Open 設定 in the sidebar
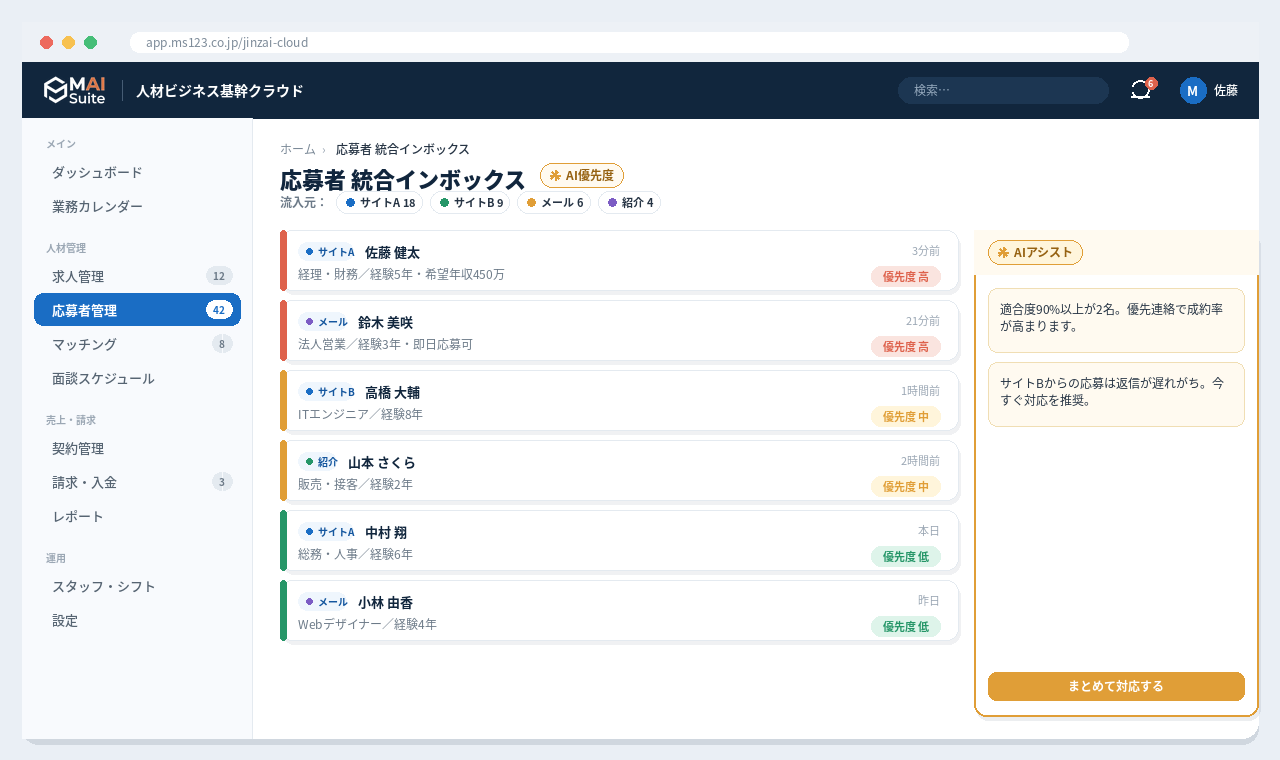This screenshot has width=1280, height=760. pos(137,620)
